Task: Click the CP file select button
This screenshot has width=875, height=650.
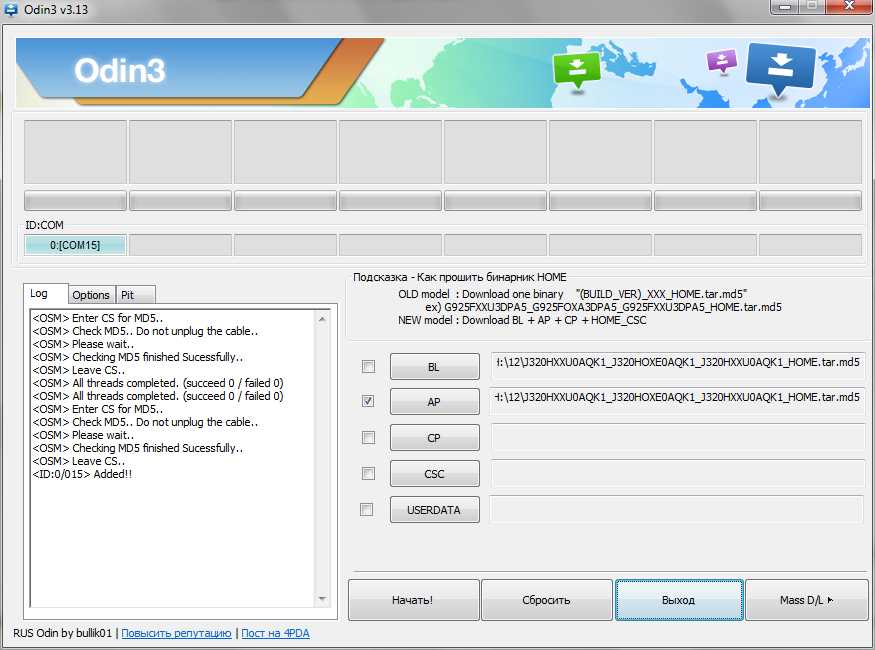Action: tap(434, 438)
